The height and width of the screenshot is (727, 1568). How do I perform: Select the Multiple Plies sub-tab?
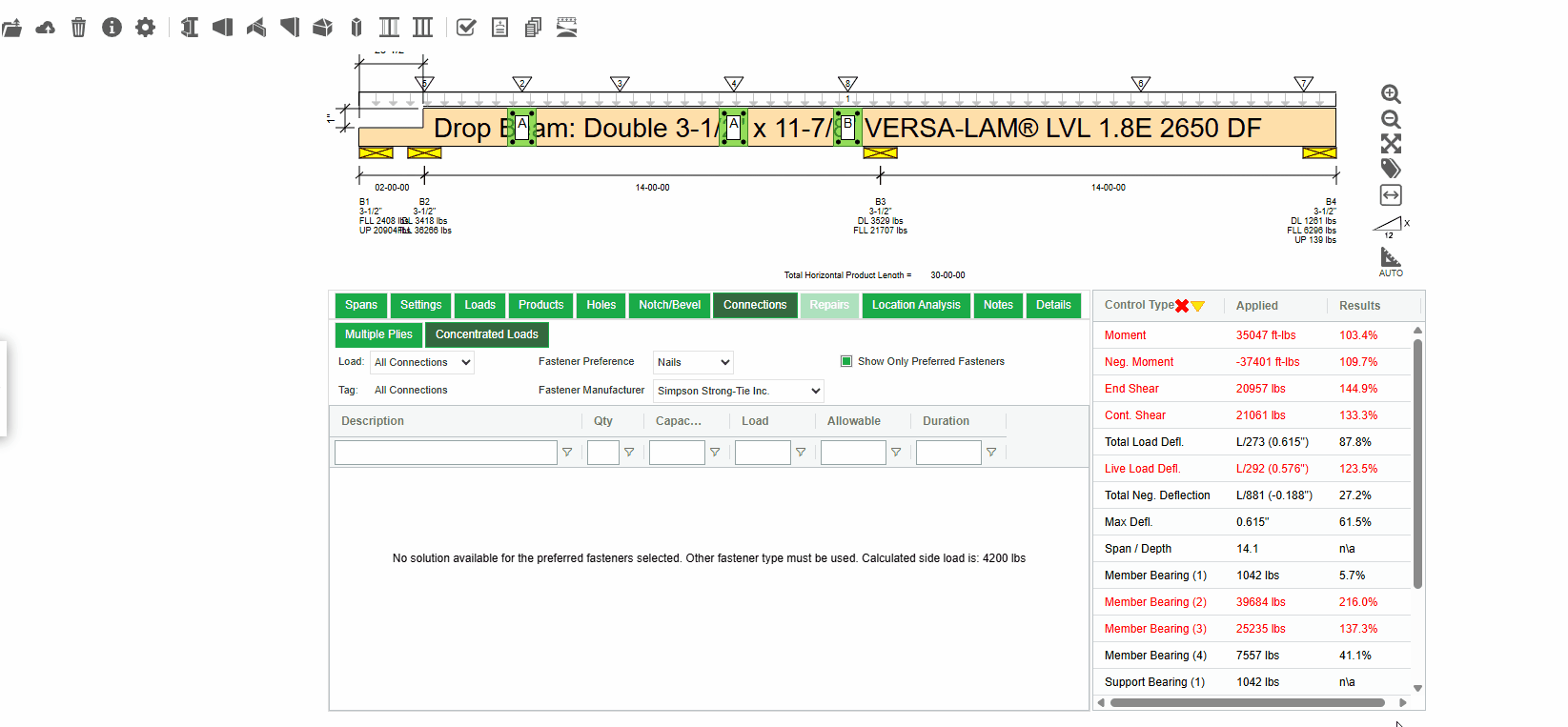[x=378, y=334]
